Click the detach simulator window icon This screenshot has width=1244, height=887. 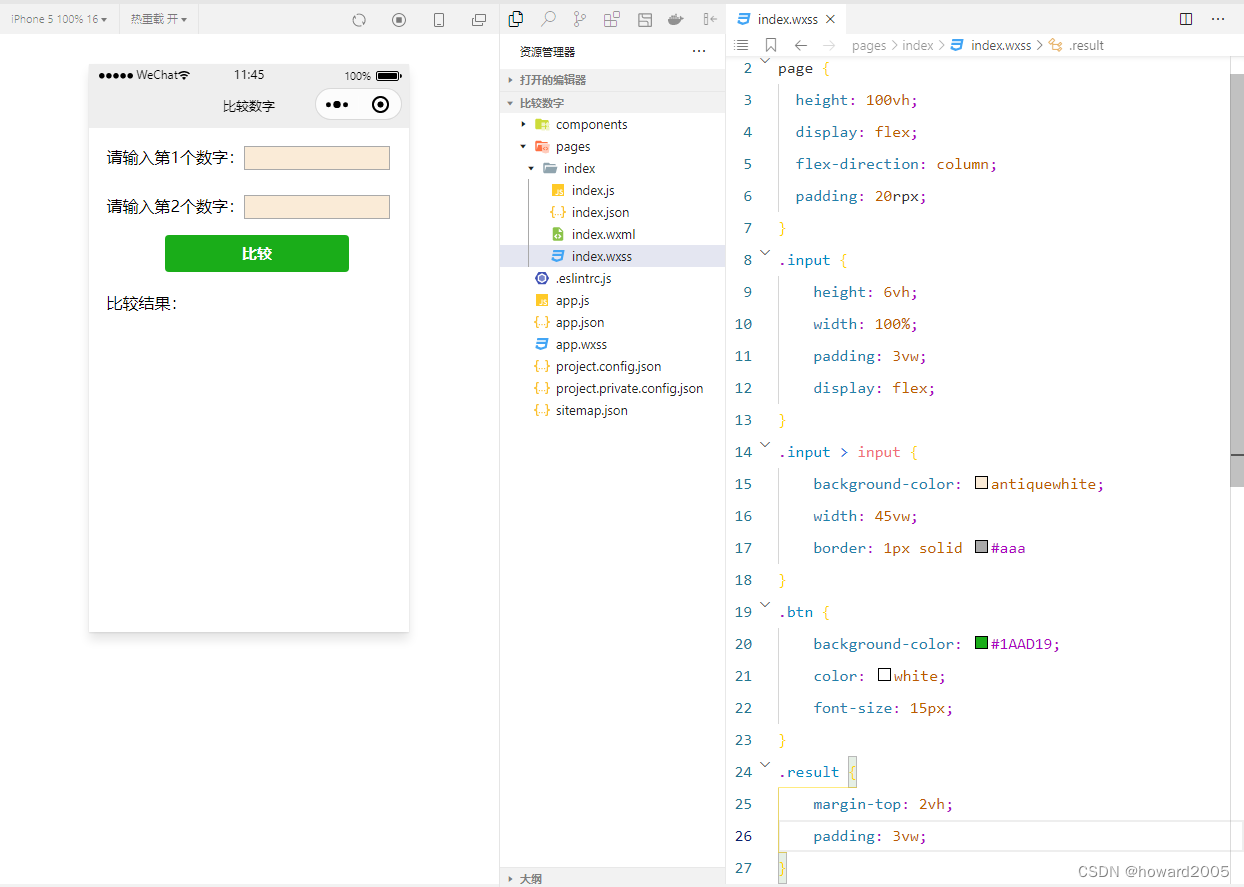point(479,20)
